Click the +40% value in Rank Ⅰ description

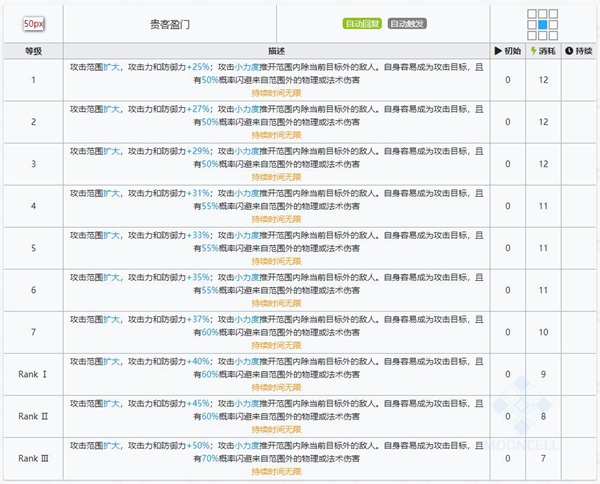pyautogui.click(x=198, y=362)
